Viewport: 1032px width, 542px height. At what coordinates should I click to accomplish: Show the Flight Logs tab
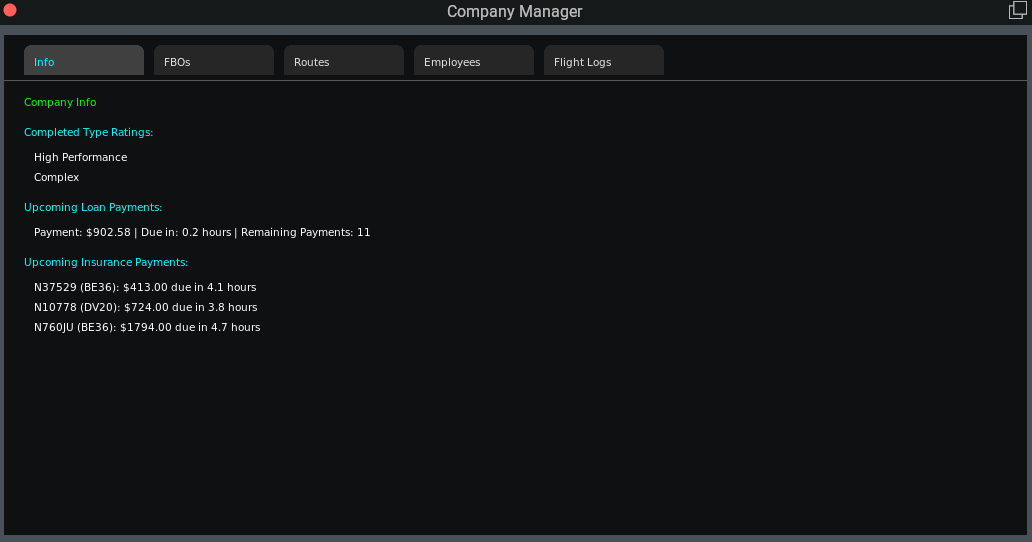604,61
